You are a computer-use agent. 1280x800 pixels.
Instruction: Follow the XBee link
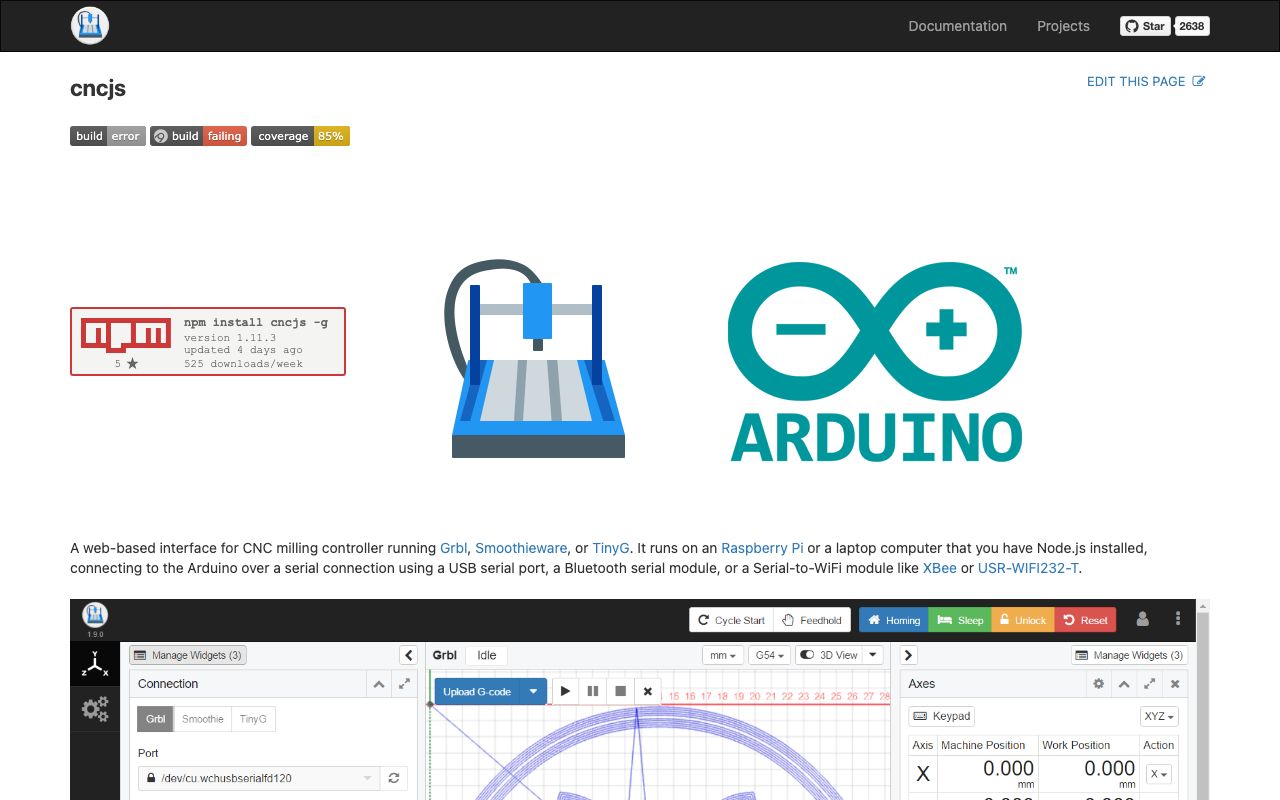(x=940, y=568)
